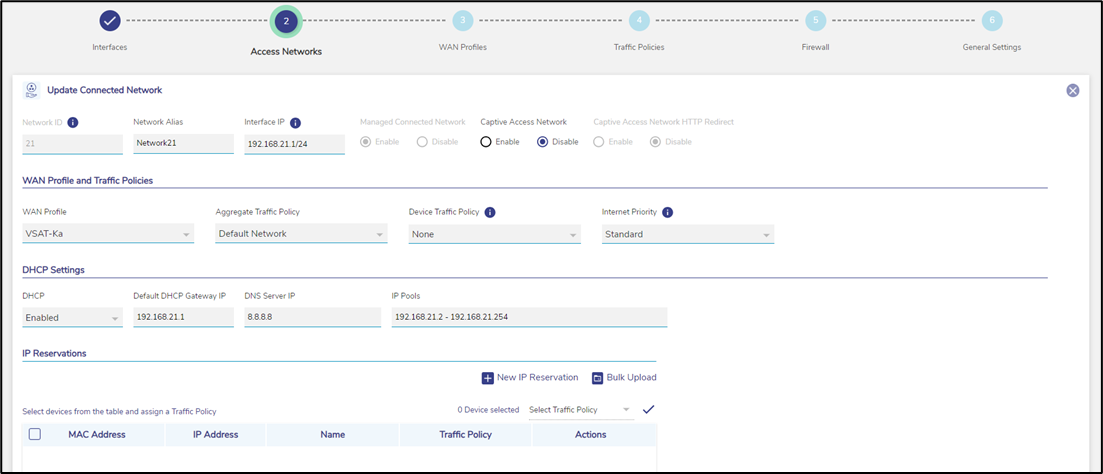Show info for Internet Priority
Screen dimensions: 1103x474
(668, 212)
